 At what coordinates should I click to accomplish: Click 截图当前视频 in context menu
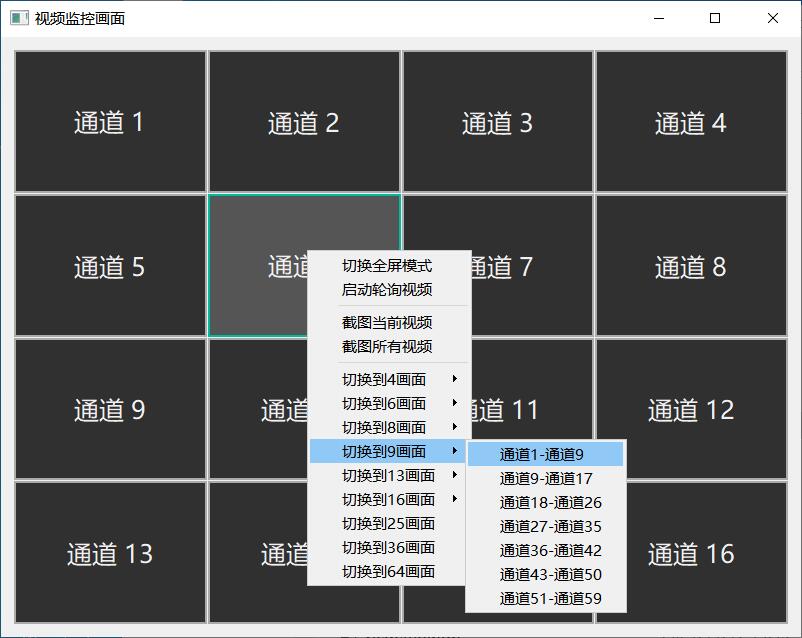(x=387, y=323)
